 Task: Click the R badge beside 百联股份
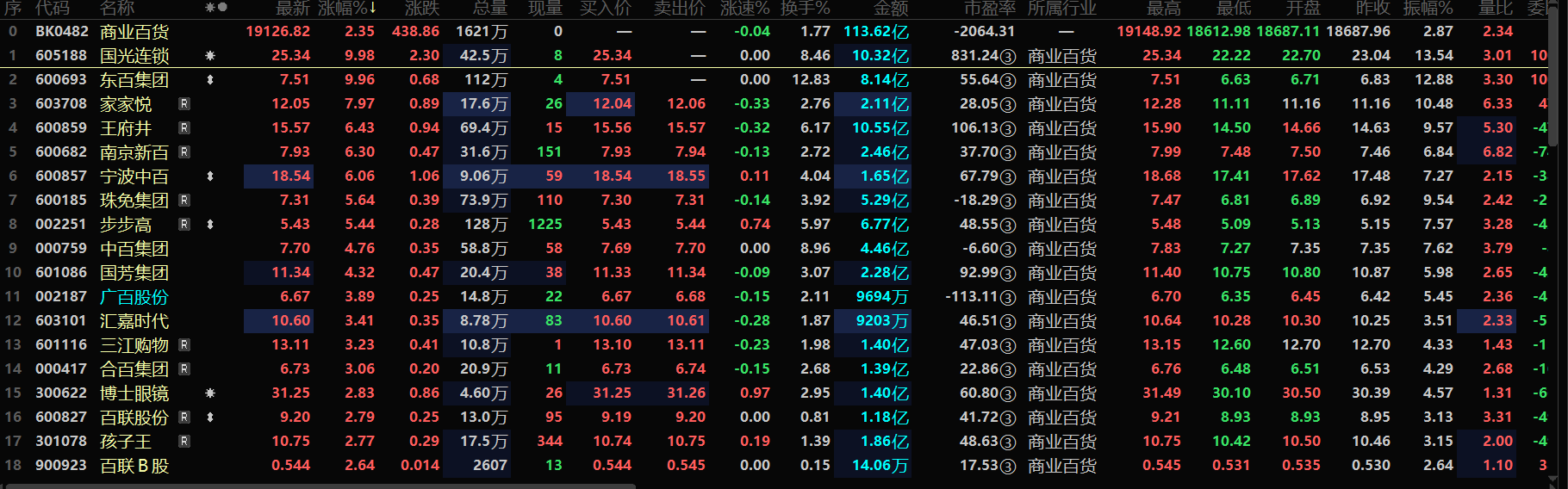point(184,417)
